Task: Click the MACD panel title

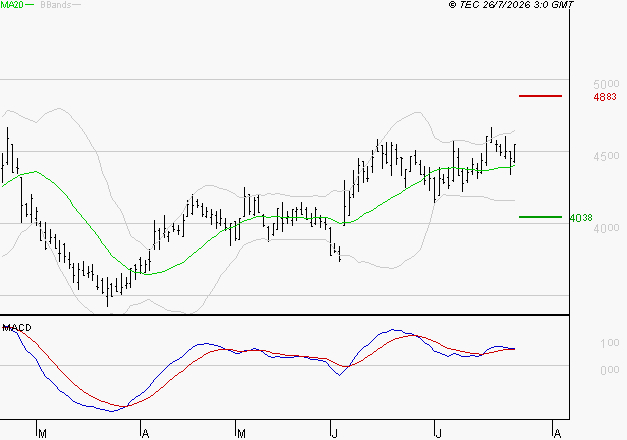Action: (x=17, y=328)
